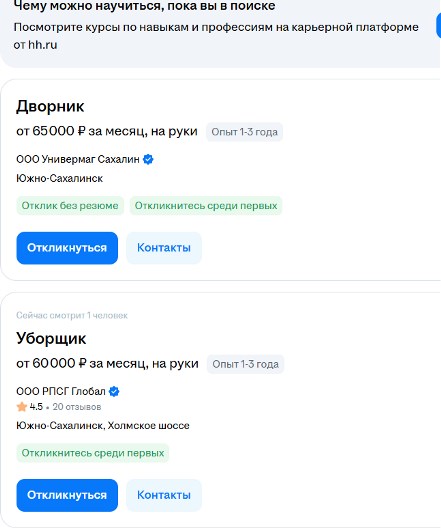Click Опыт 1-3 года badge on Дворник
This screenshot has height=530, width=441.
(x=244, y=132)
